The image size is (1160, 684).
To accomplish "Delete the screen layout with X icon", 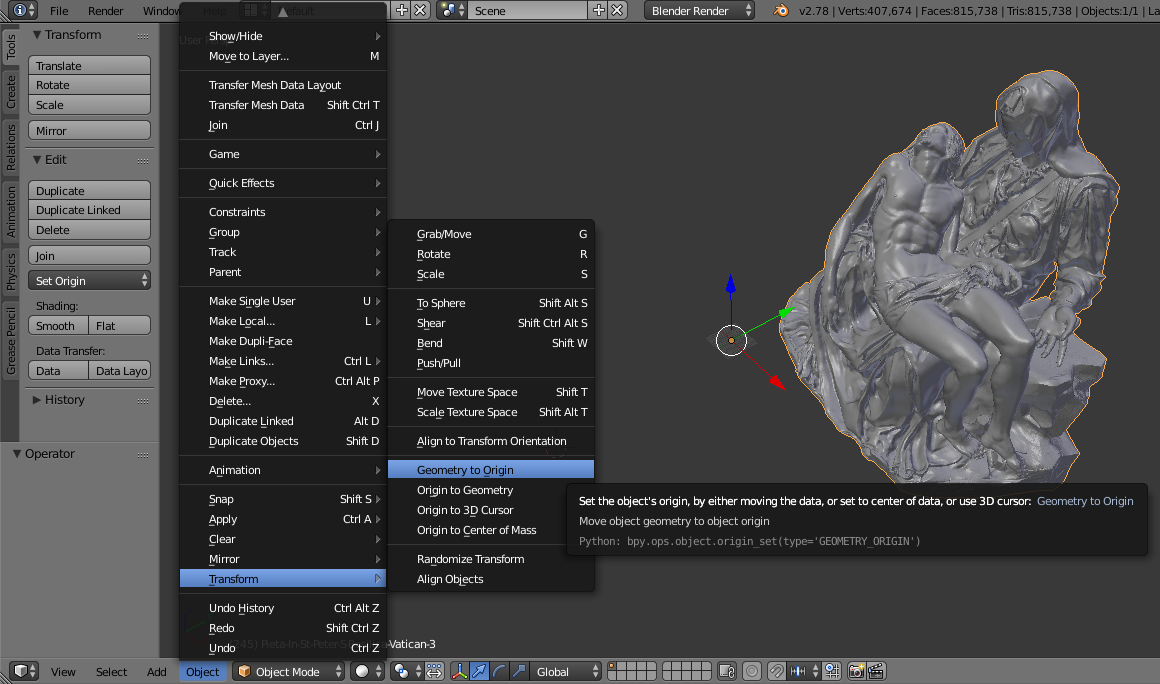I will point(420,10).
